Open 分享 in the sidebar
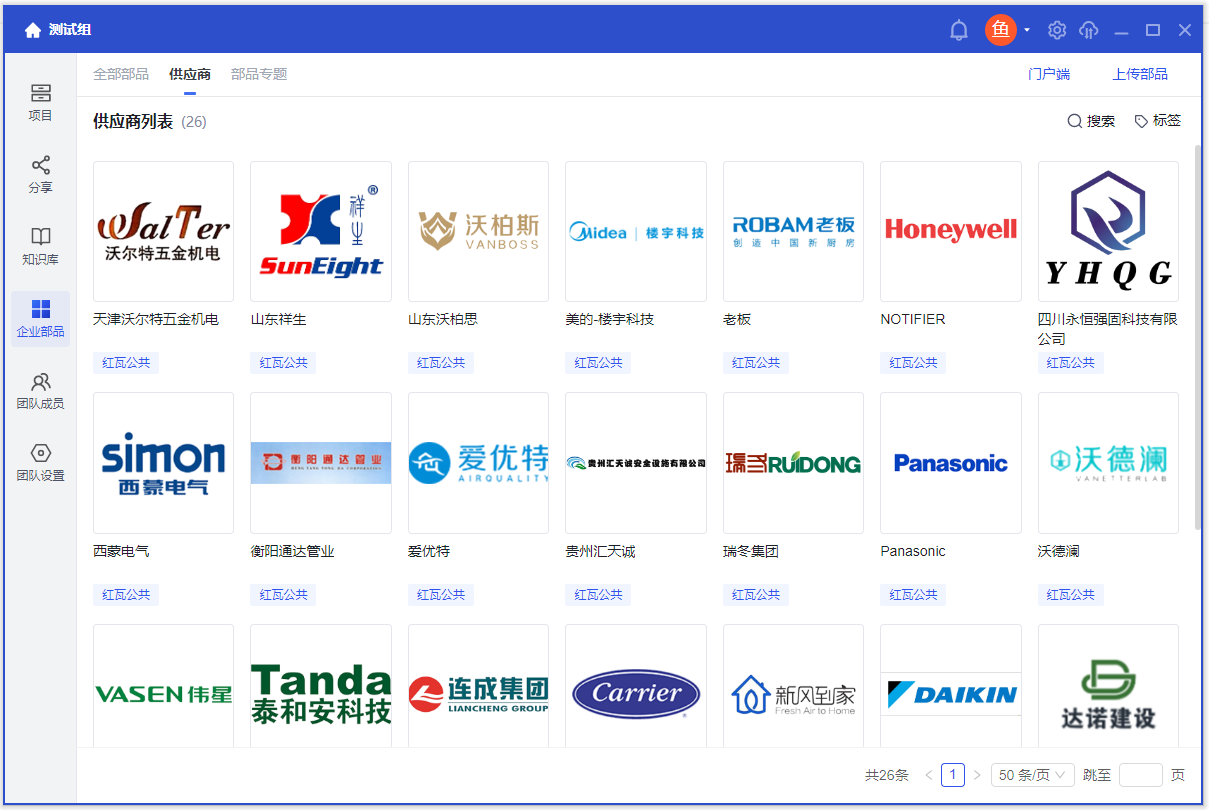This screenshot has height=810, width=1209. pyautogui.click(x=40, y=175)
